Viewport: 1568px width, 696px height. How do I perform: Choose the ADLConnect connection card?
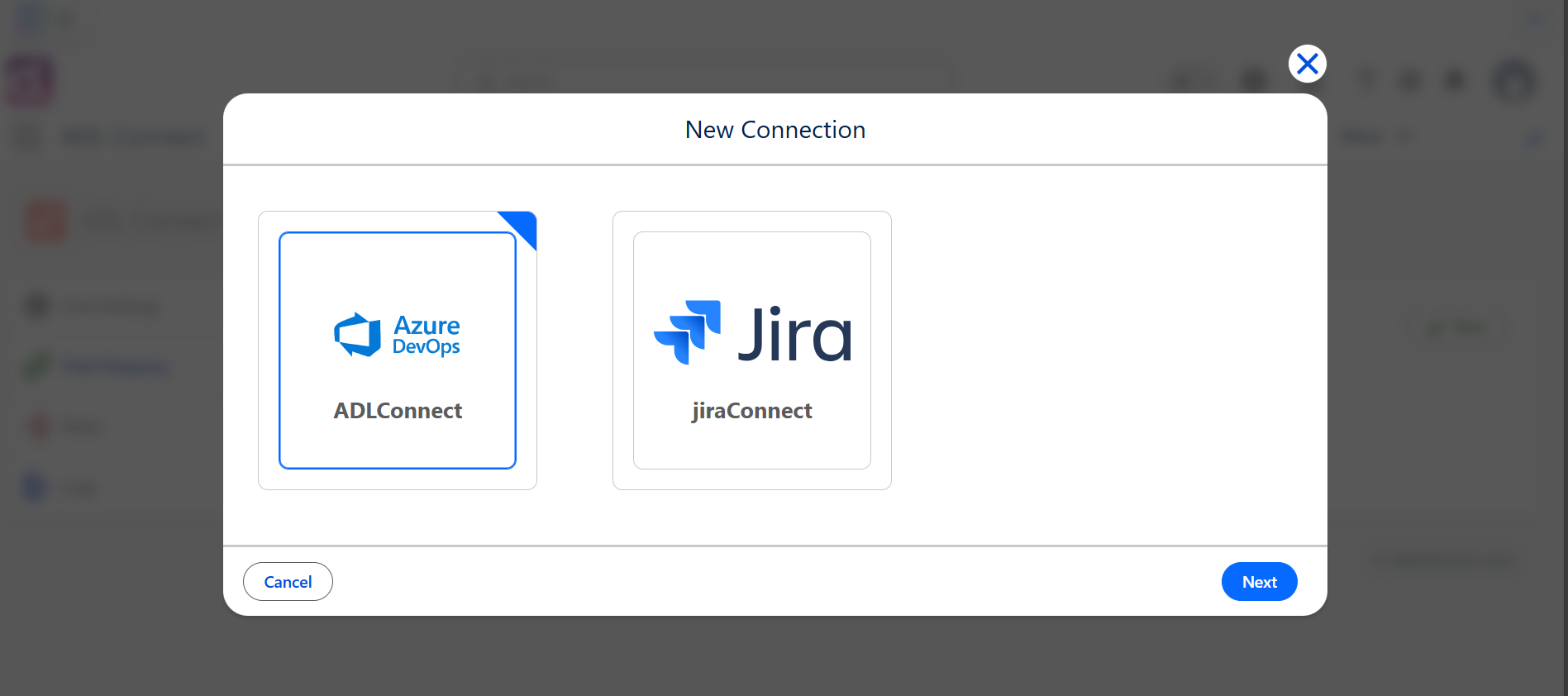(x=398, y=350)
